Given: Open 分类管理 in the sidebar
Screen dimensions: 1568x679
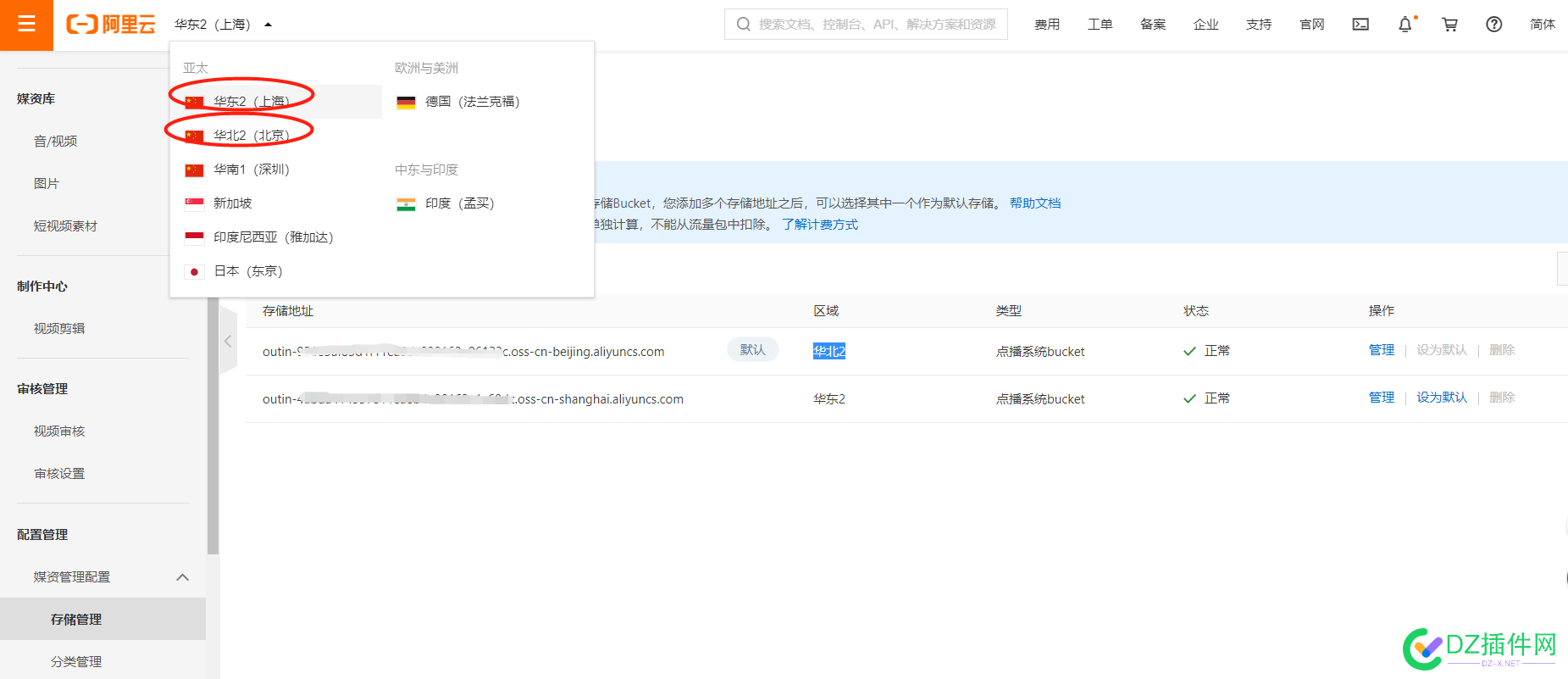Looking at the screenshot, I should point(76,662).
